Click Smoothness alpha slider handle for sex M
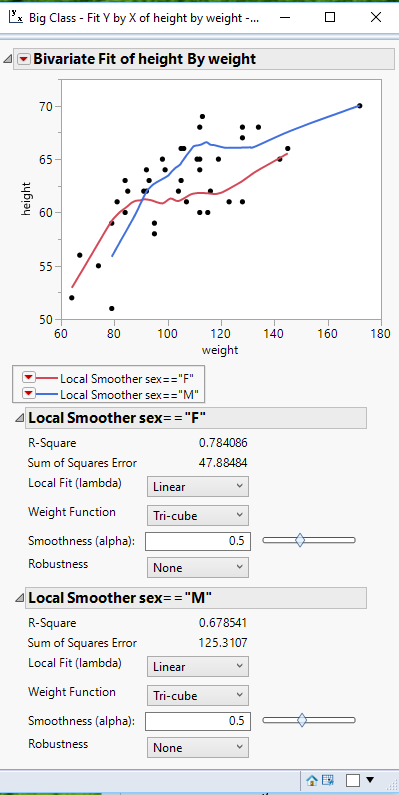This screenshot has height=795, width=399. [x=302, y=720]
